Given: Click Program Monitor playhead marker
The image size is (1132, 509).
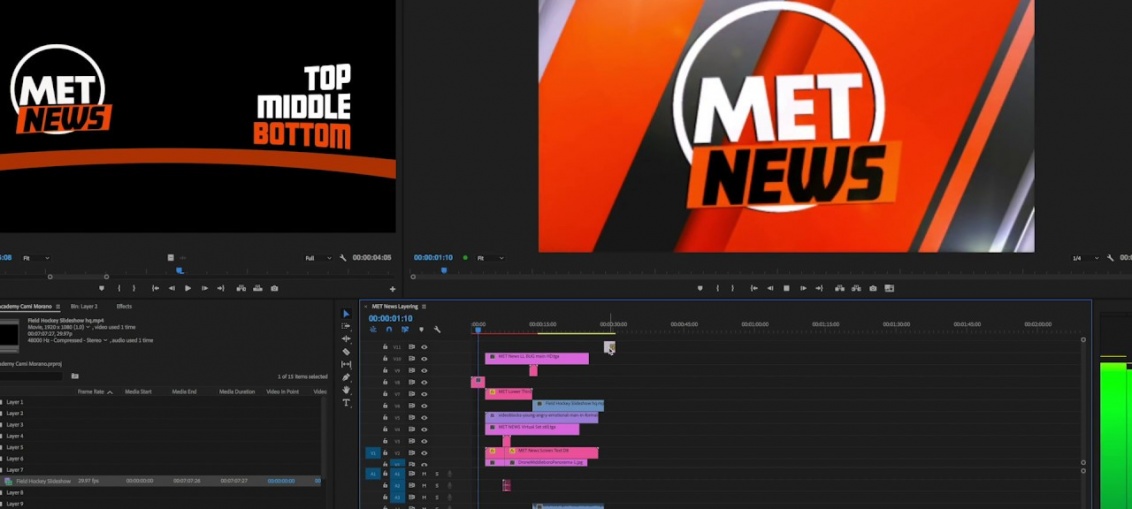Looking at the screenshot, I should point(444,270).
